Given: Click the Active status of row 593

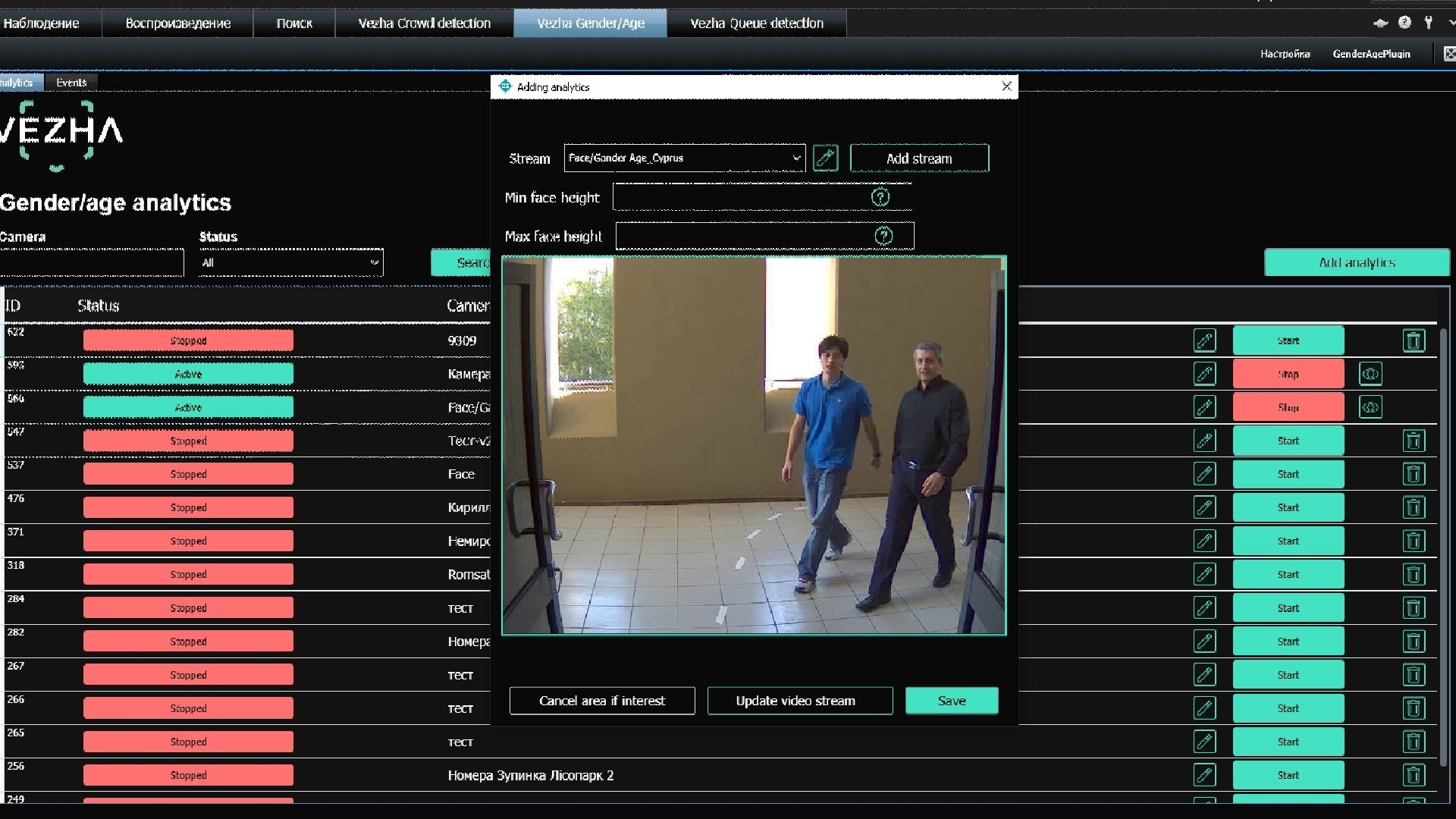Looking at the screenshot, I should [x=188, y=374].
